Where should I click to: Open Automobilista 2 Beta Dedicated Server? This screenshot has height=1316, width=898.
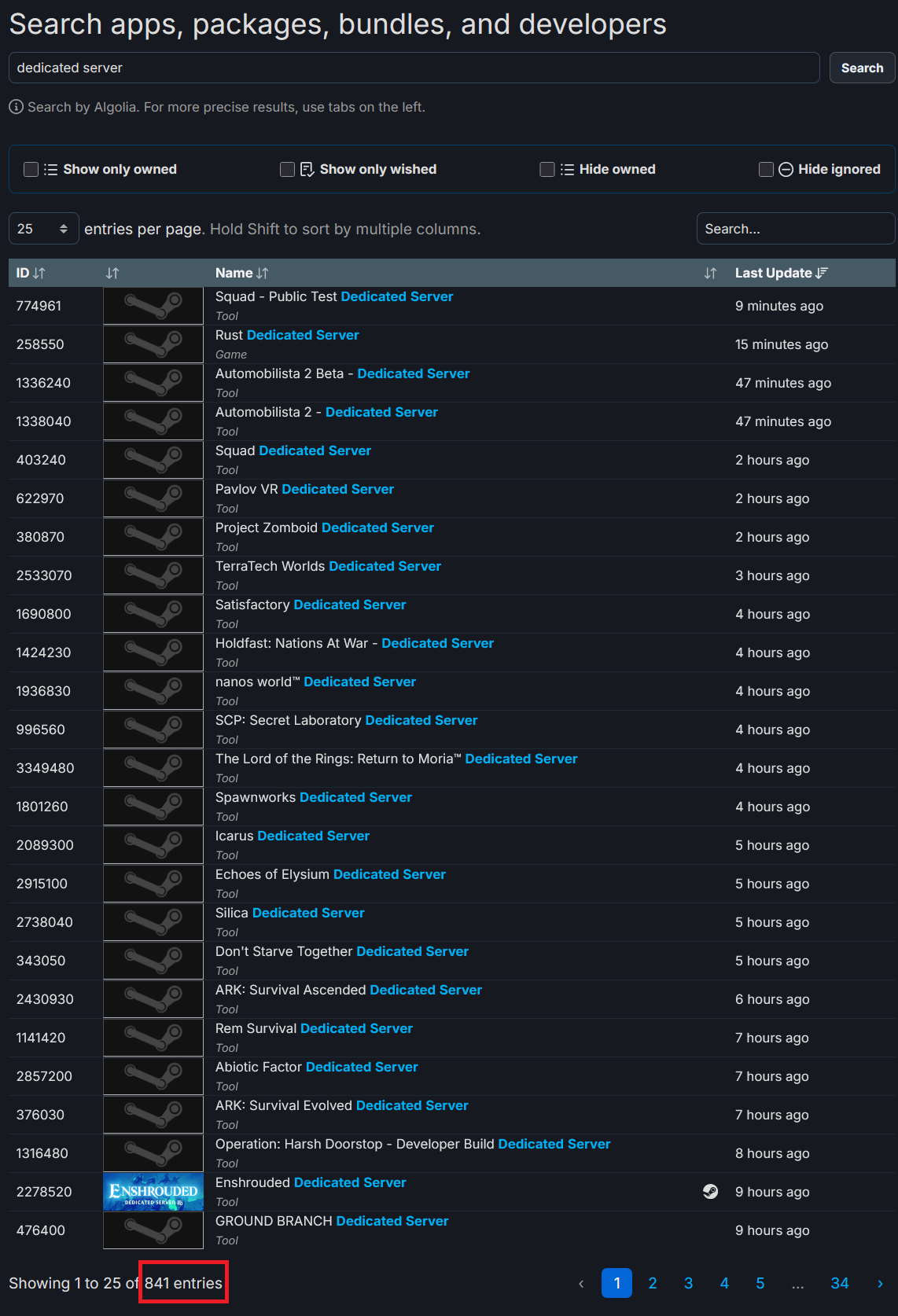(342, 373)
